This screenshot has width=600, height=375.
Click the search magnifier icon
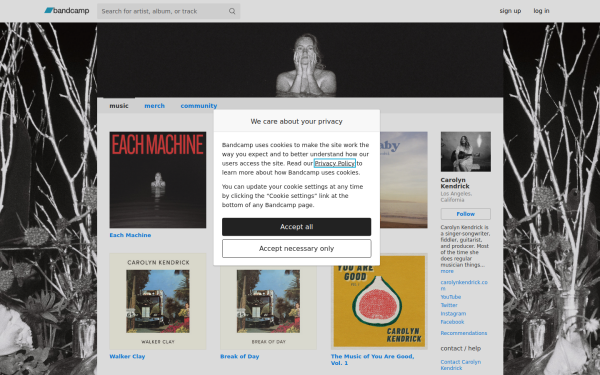click(232, 11)
